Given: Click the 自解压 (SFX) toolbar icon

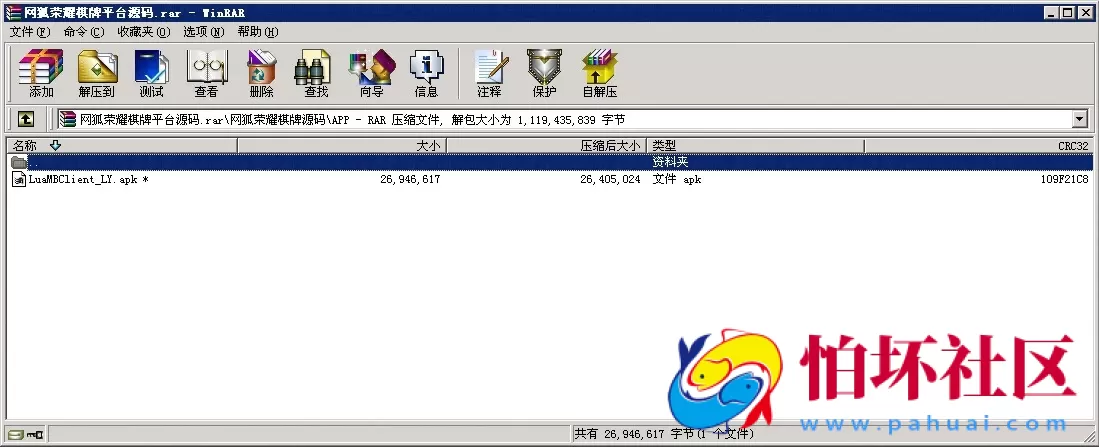Looking at the screenshot, I should point(599,72).
